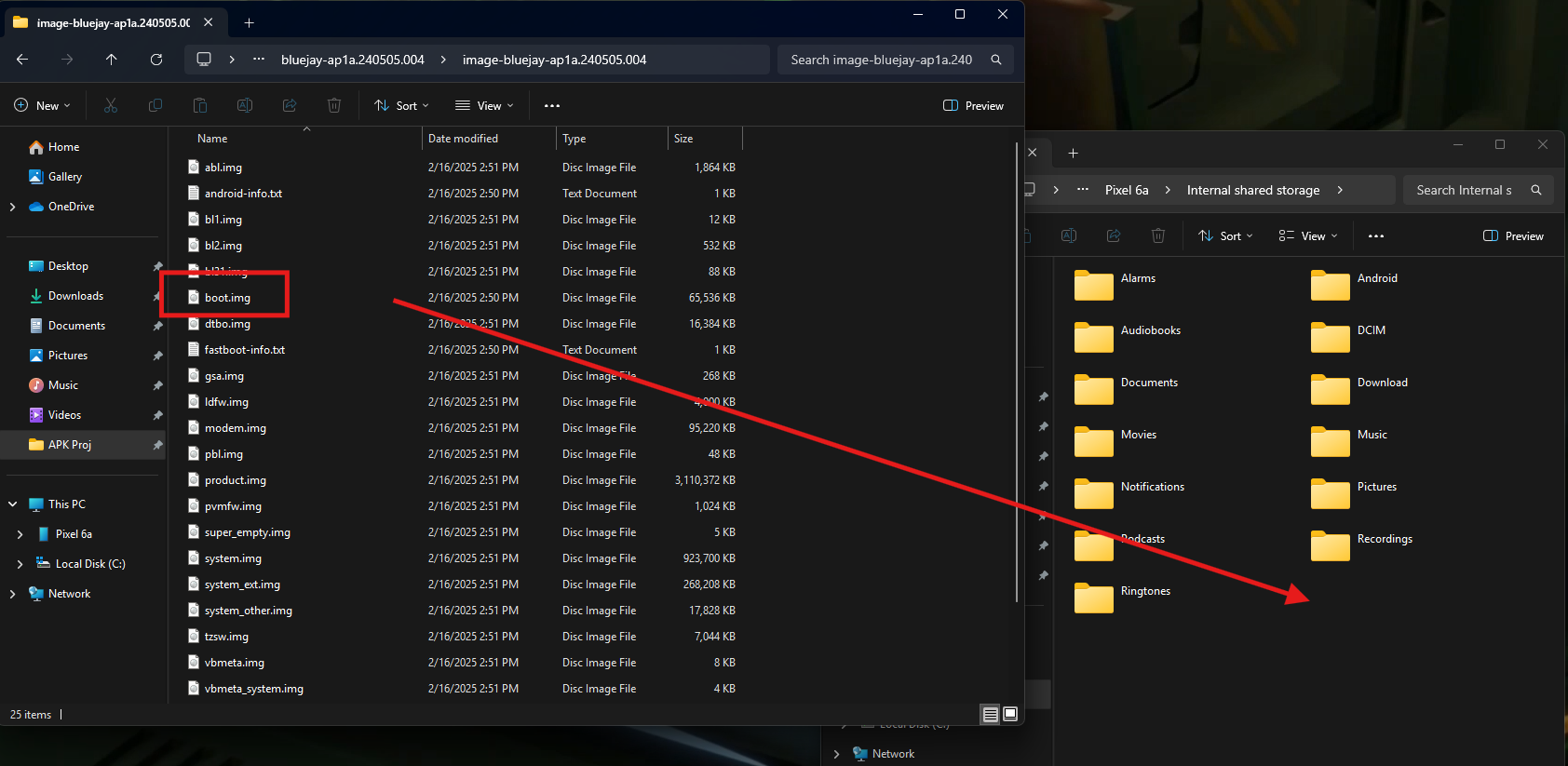Switch to details view icon in status bar
The image size is (1568, 766).
pyautogui.click(x=991, y=714)
